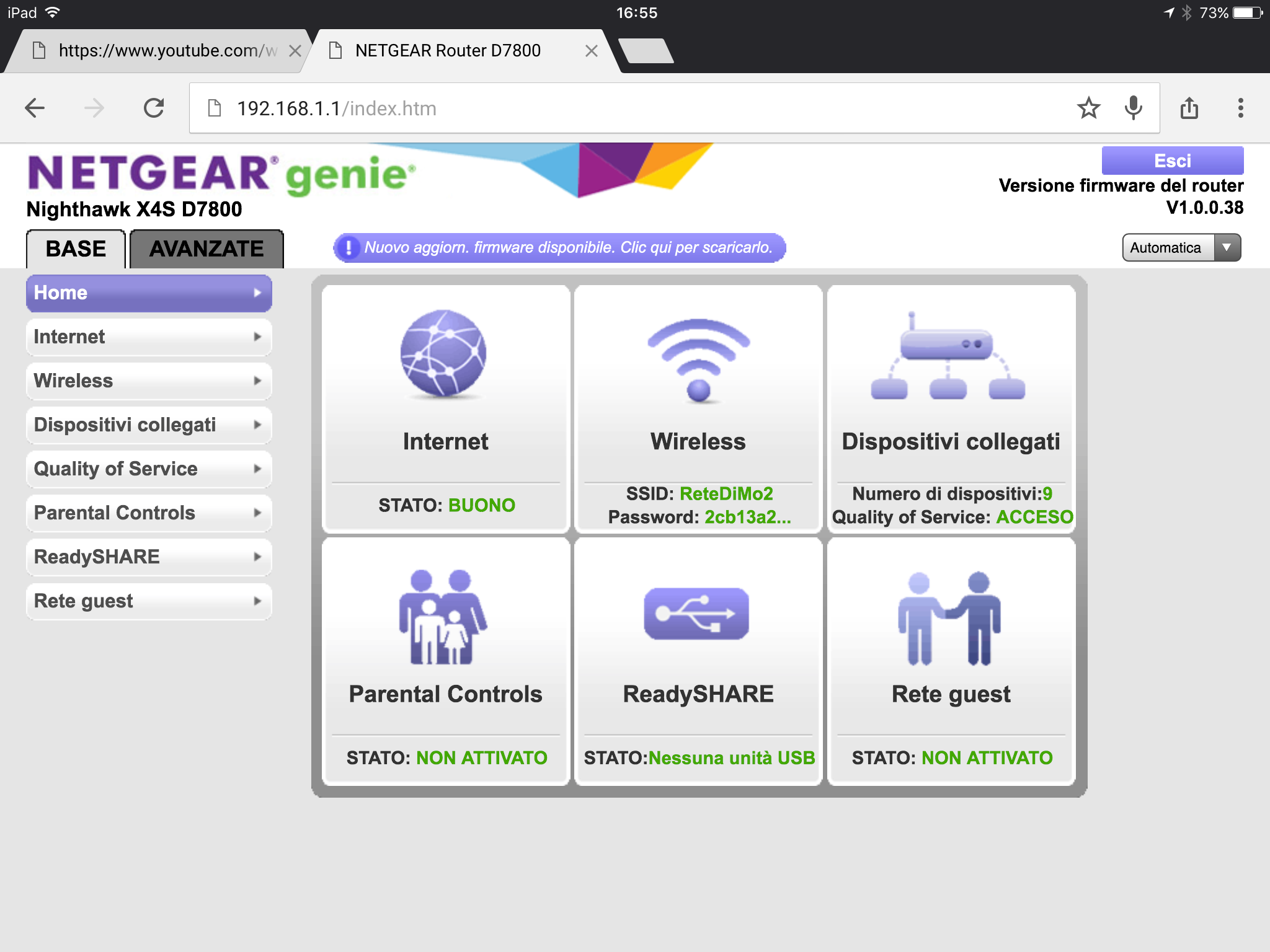Image resolution: width=1270 pixels, height=952 pixels.
Task: Expand the Home sidebar arrow
Action: (257, 293)
